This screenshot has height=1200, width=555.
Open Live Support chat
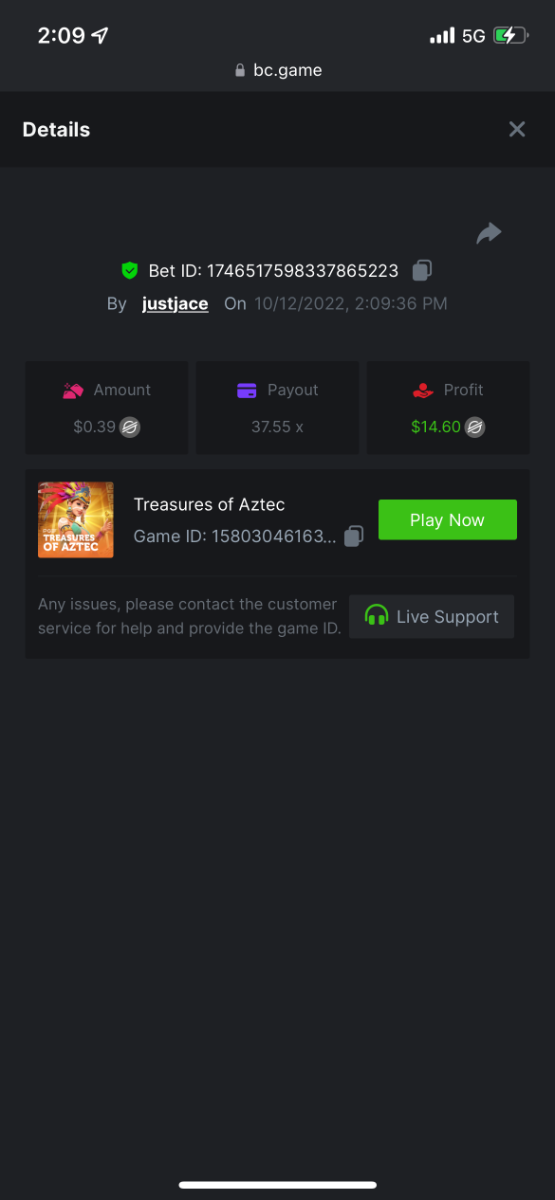431,617
